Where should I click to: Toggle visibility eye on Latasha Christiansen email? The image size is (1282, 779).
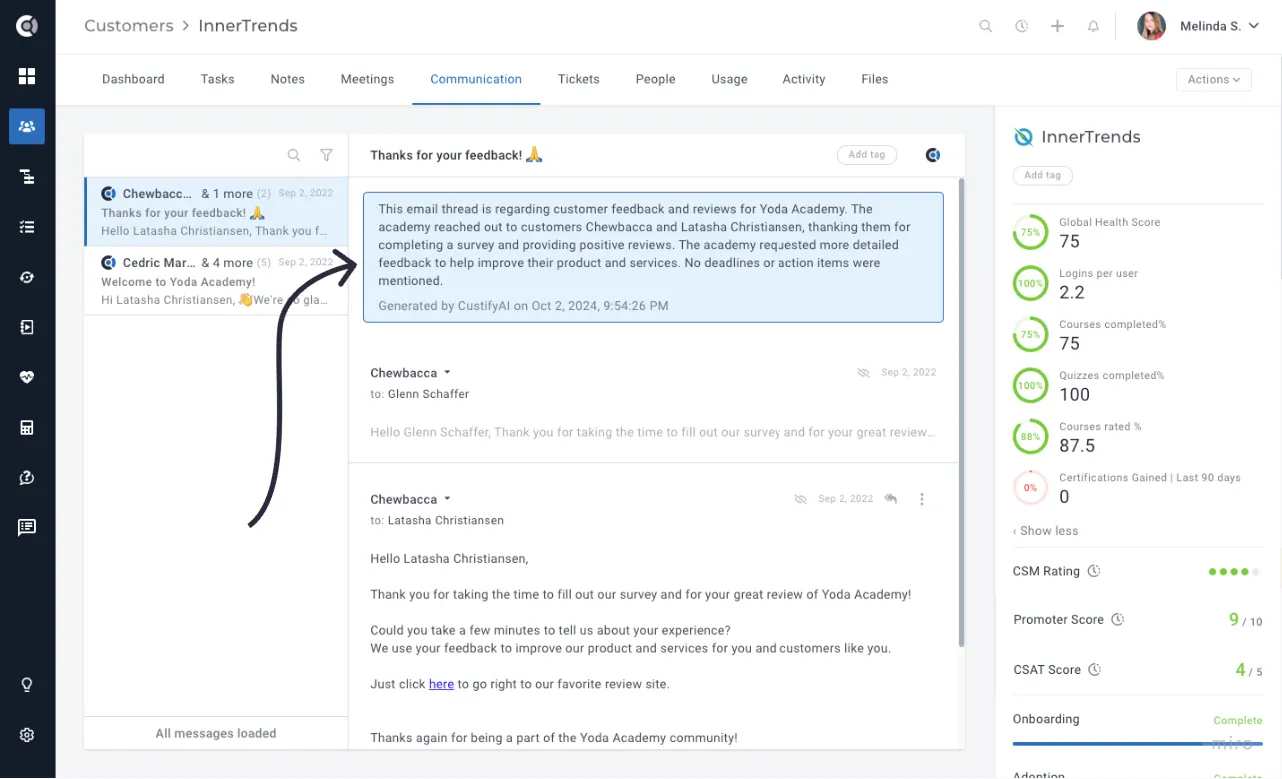point(800,499)
